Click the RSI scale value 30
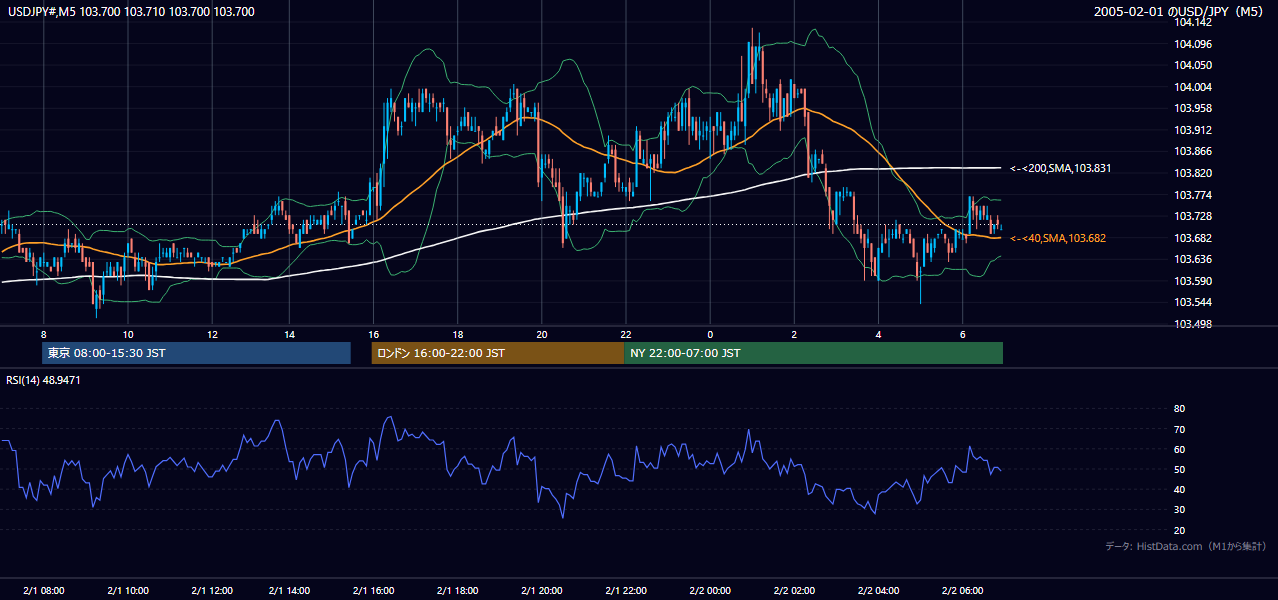The width and height of the screenshot is (1278, 600). [x=1179, y=510]
